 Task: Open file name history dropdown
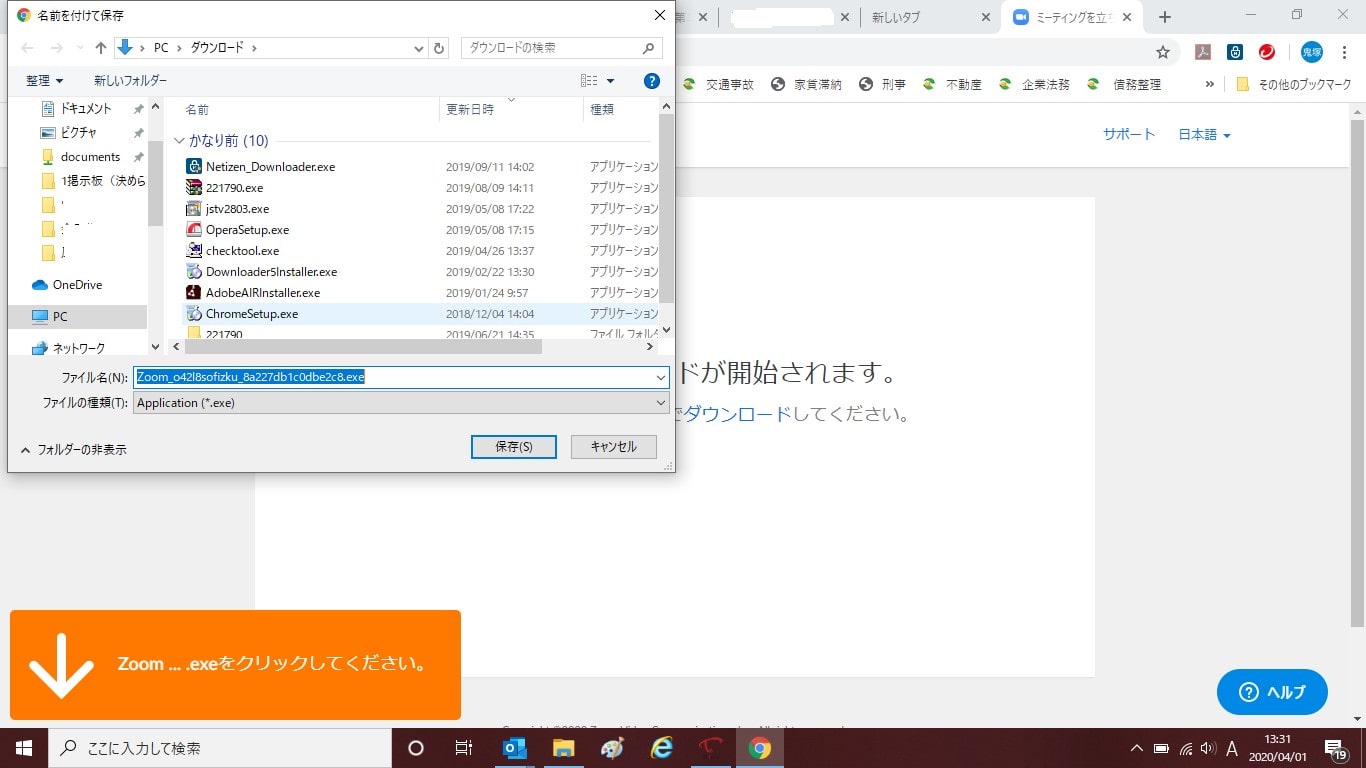(x=661, y=378)
